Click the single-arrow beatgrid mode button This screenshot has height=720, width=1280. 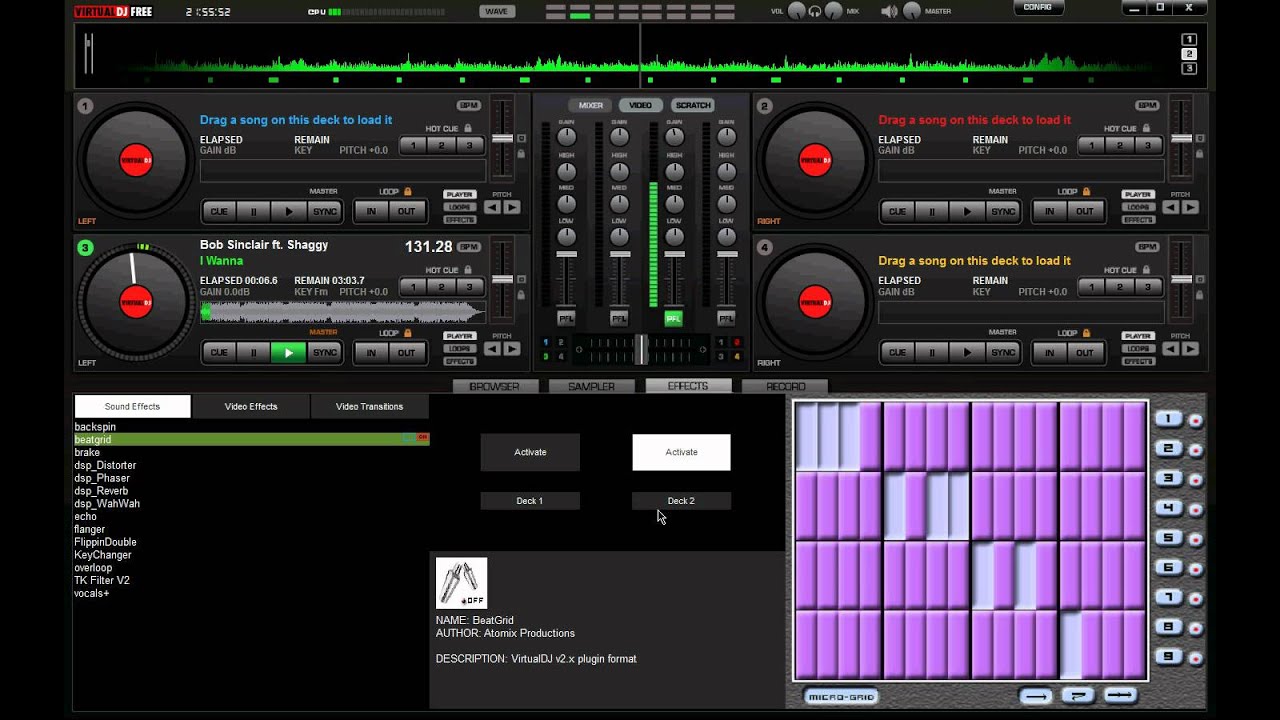click(x=1036, y=696)
